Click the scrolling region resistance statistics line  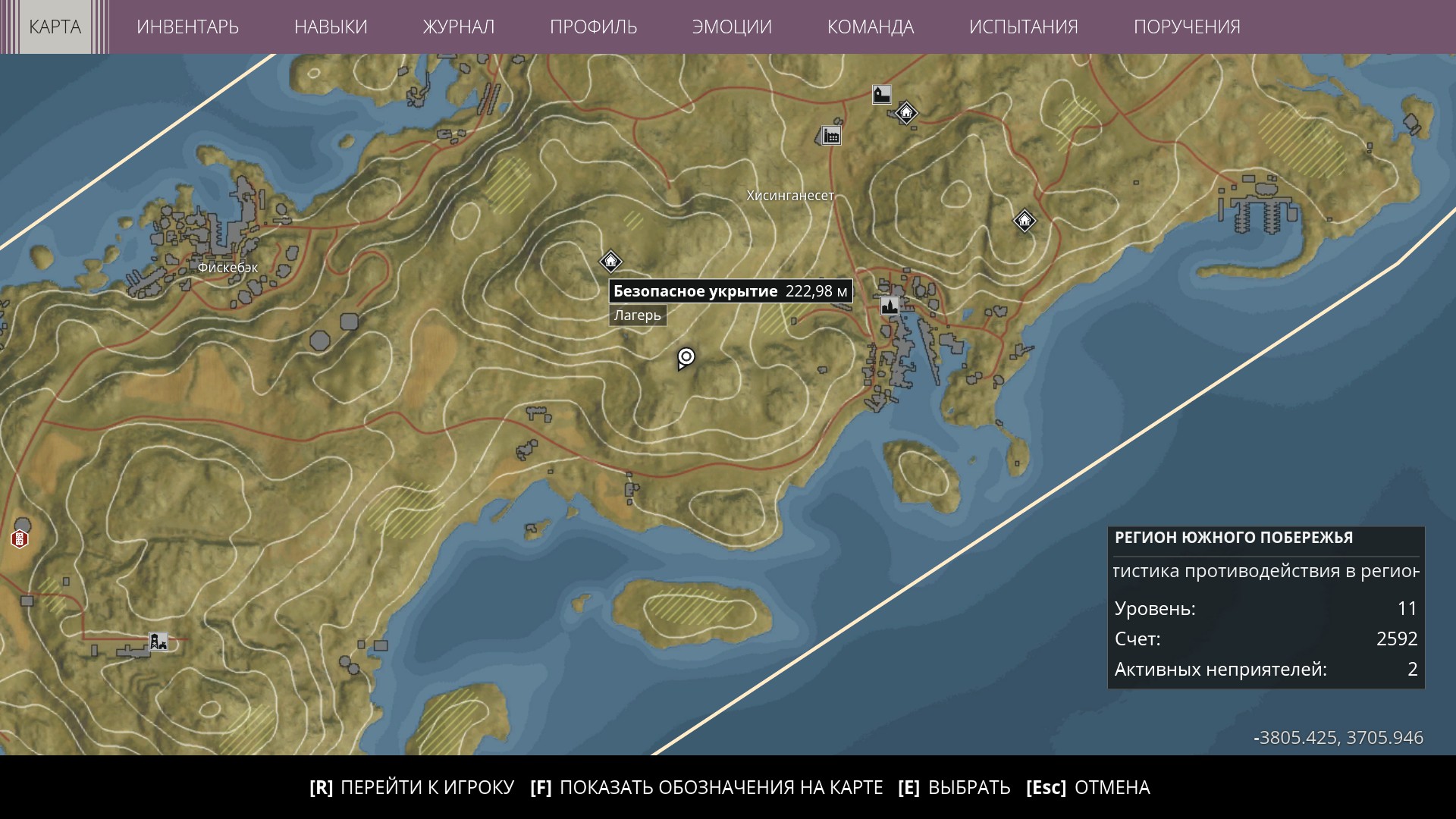1266,571
